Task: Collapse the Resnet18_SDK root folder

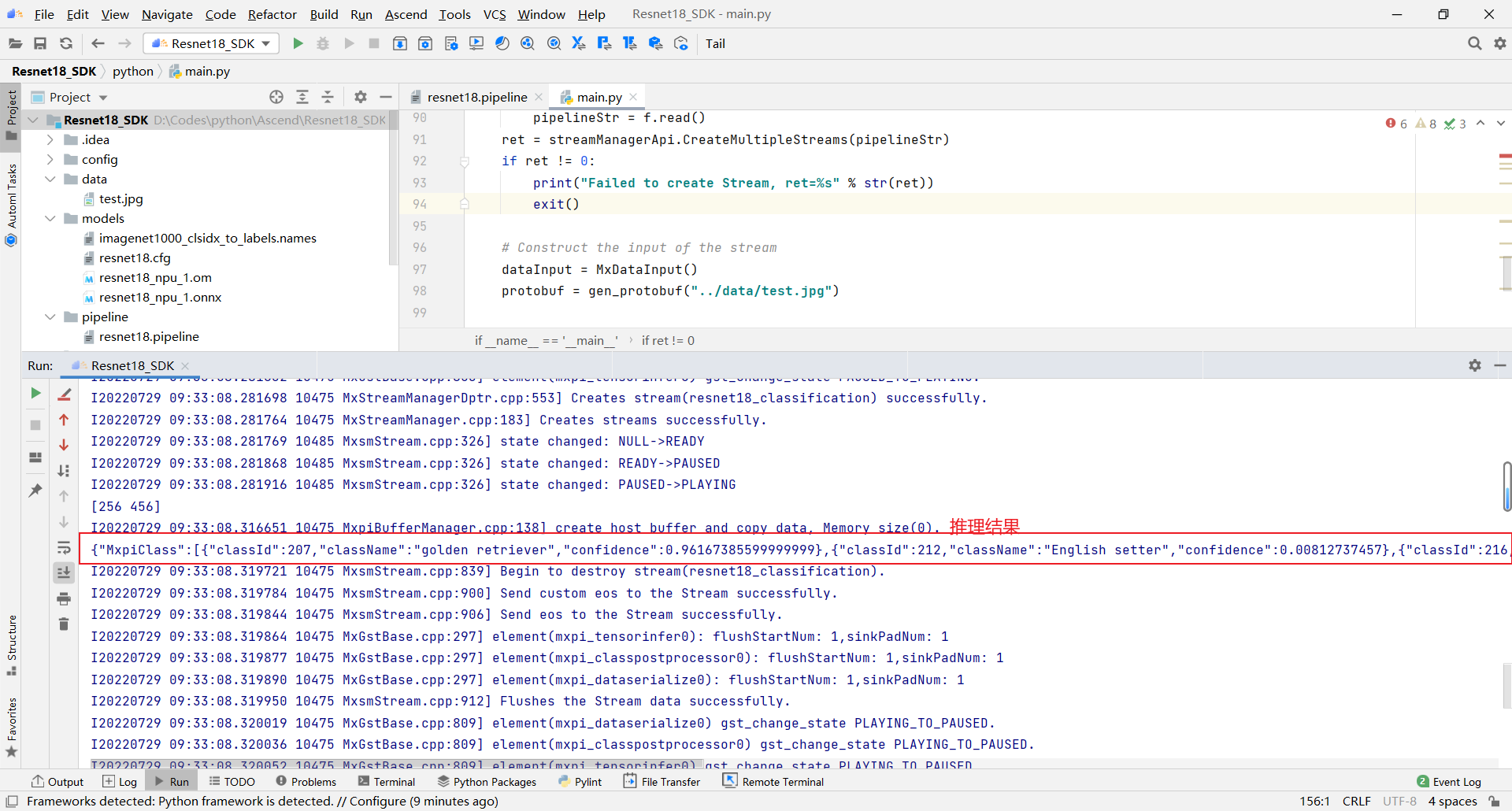Action: tap(33, 120)
